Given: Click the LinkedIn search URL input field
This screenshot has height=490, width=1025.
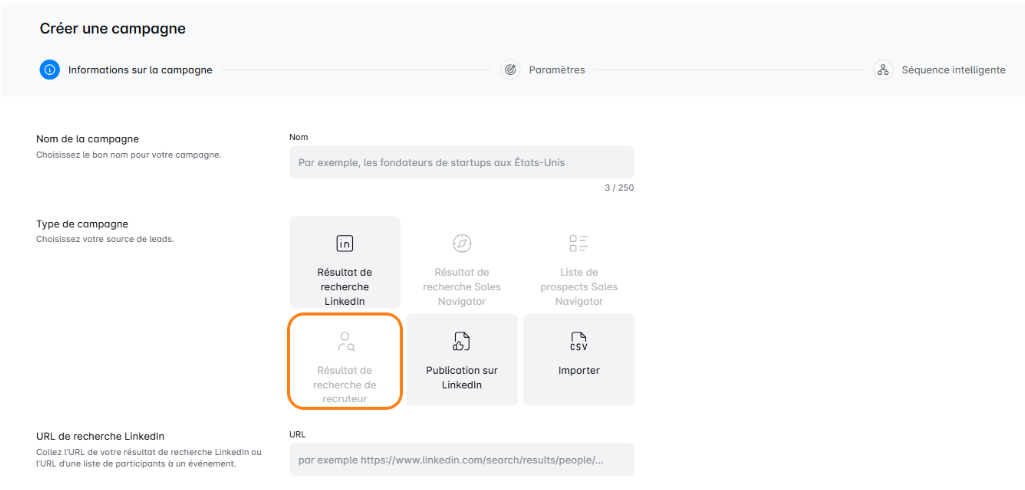Looking at the screenshot, I should [x=461, y=460].
